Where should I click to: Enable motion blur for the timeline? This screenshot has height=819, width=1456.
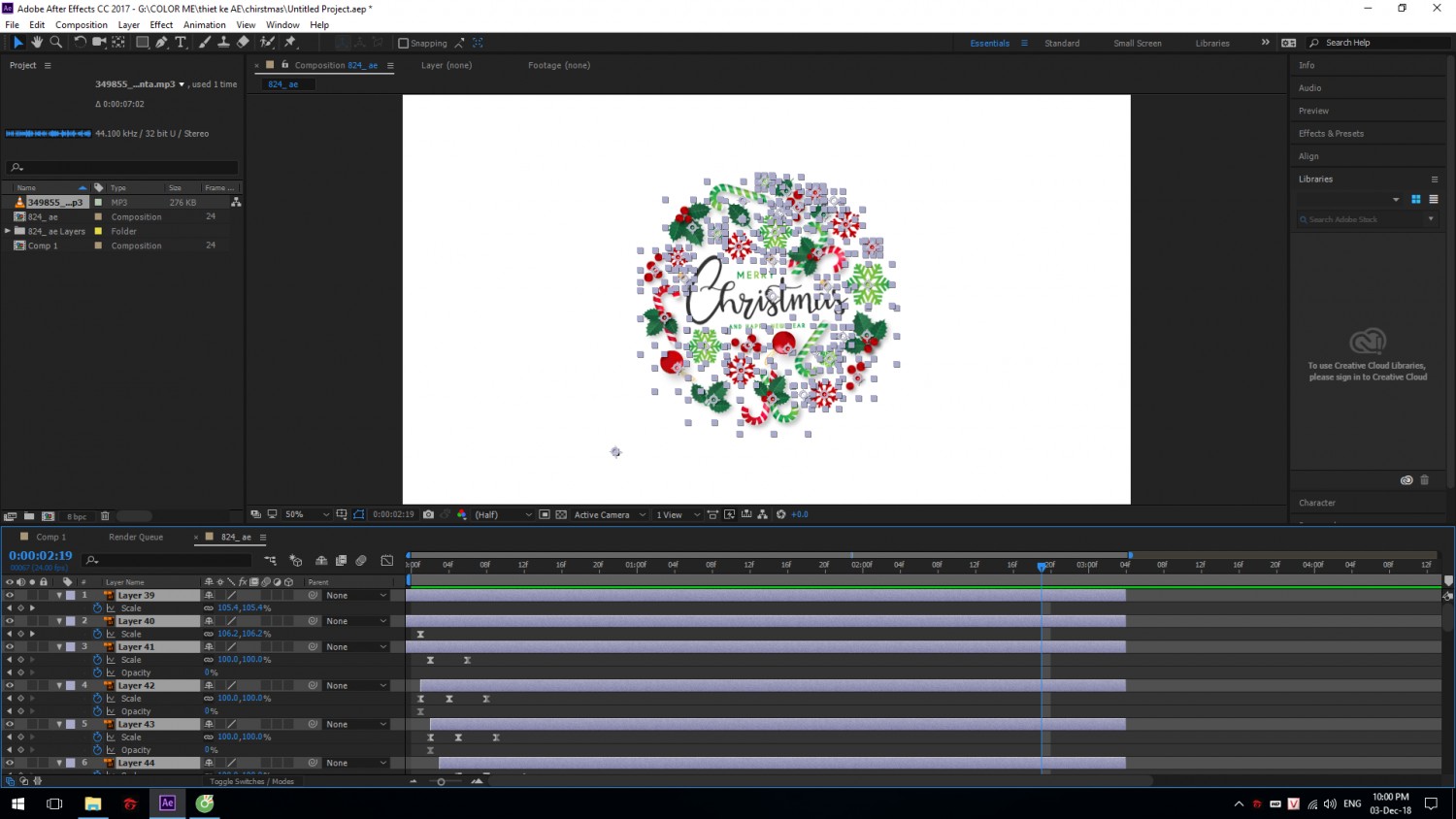point(361,560)
